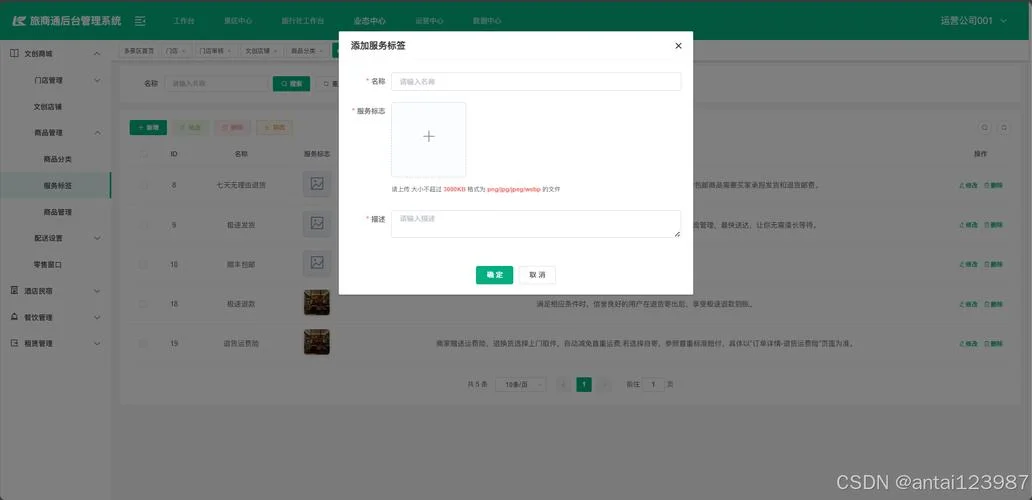Check the checkbox for row ID 8

tap(143, 186)
